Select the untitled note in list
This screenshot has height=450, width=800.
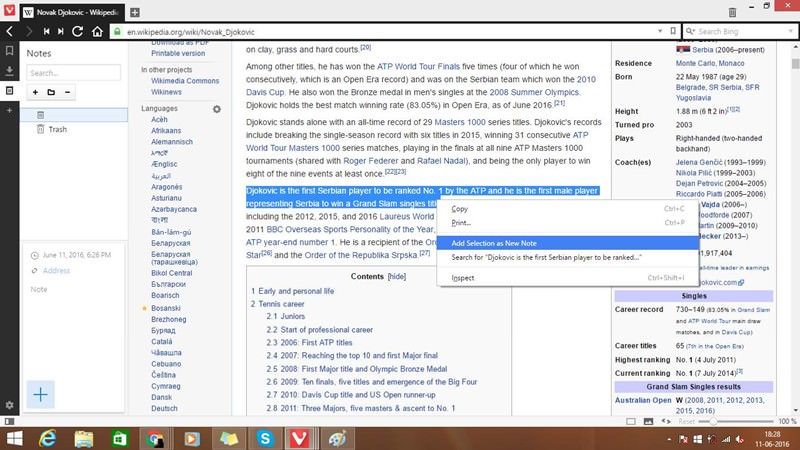[x=73, y=115]
